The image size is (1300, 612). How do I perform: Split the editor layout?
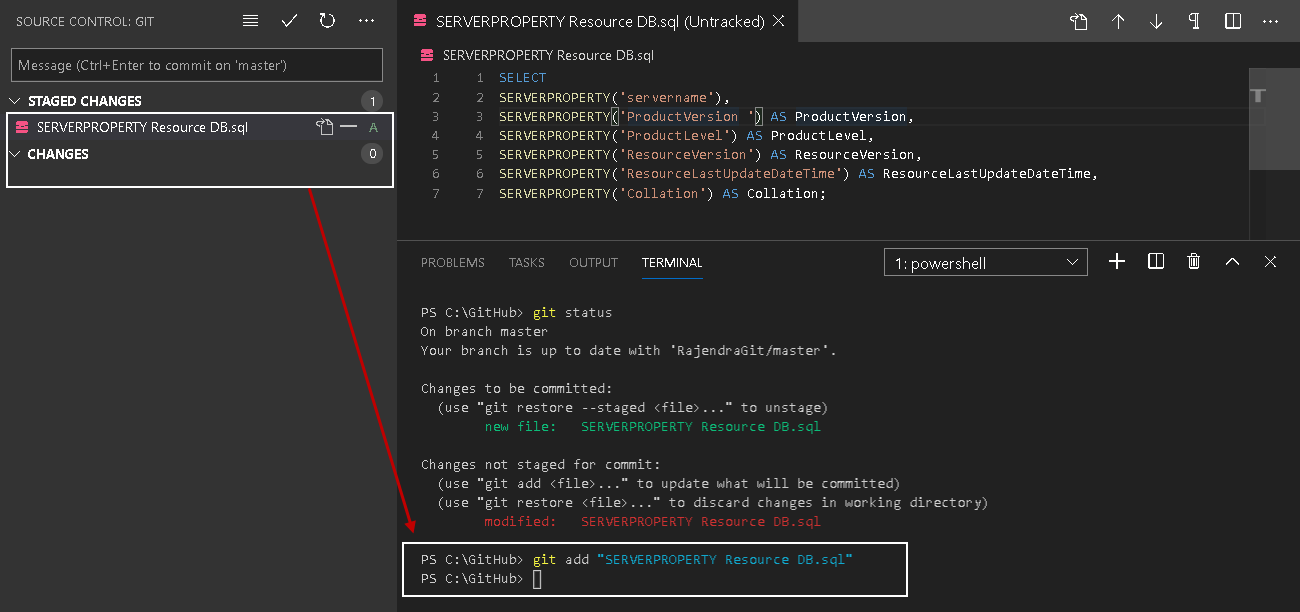(x=1233, y=21)
